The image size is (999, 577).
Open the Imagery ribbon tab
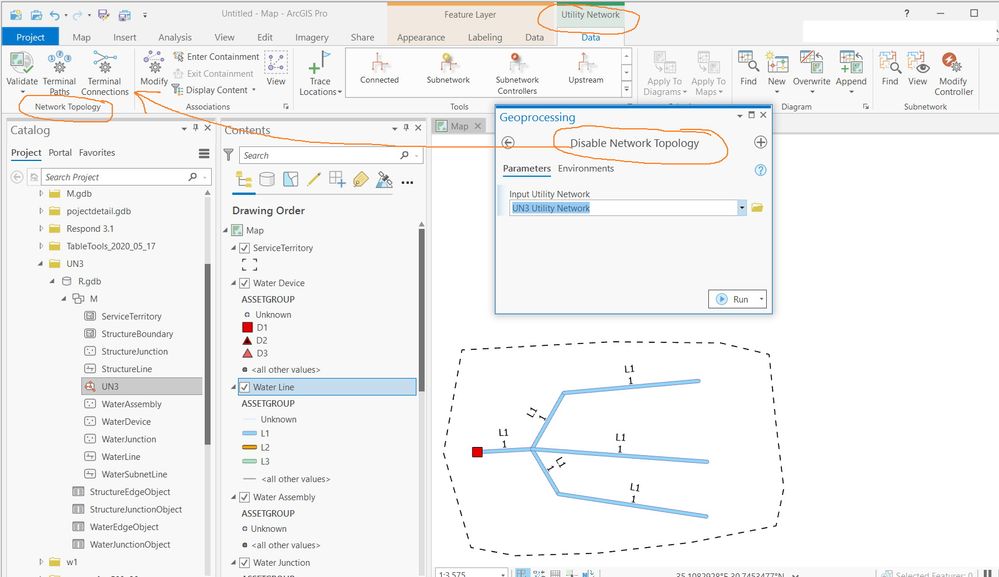312,37
